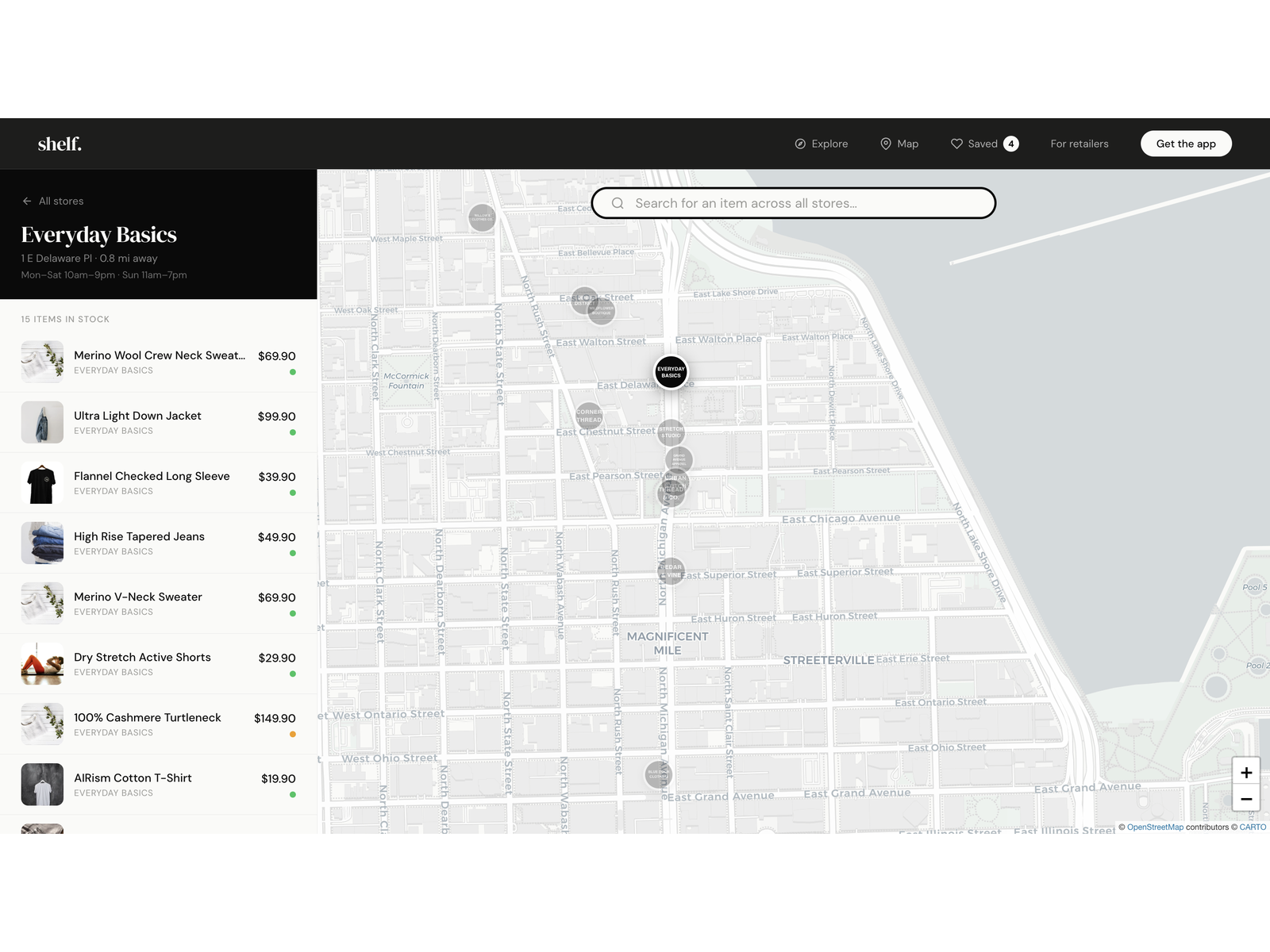
Task: Click the store address 1 E Delaware Pl
Action: click(x=56, y=258)
